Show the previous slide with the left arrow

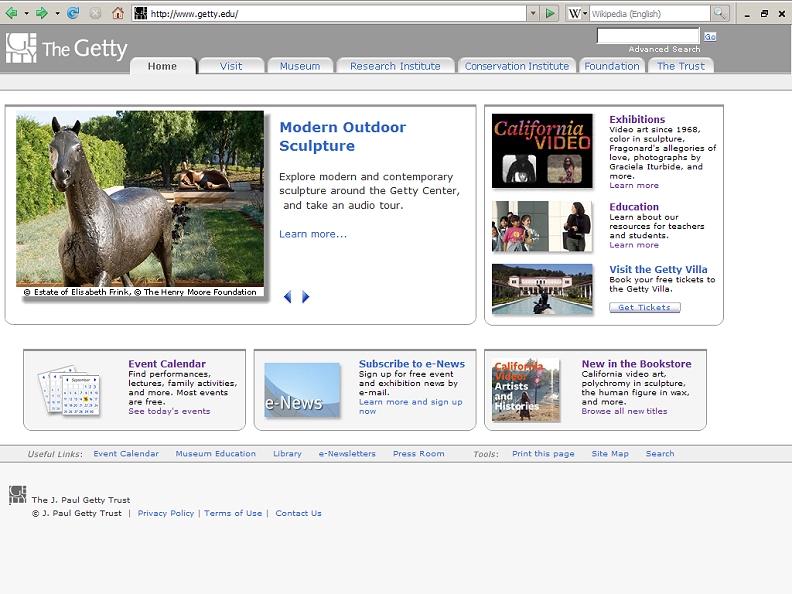point(287,297)
